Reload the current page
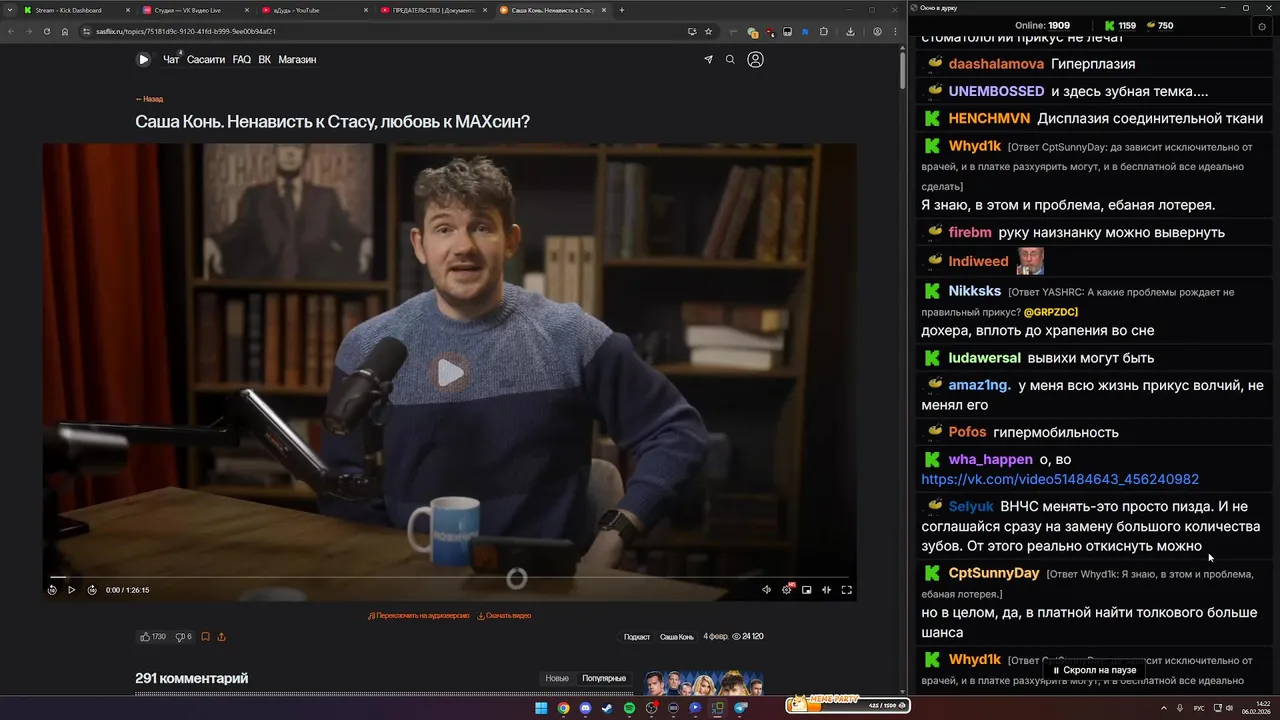 (x=47, y=31)
